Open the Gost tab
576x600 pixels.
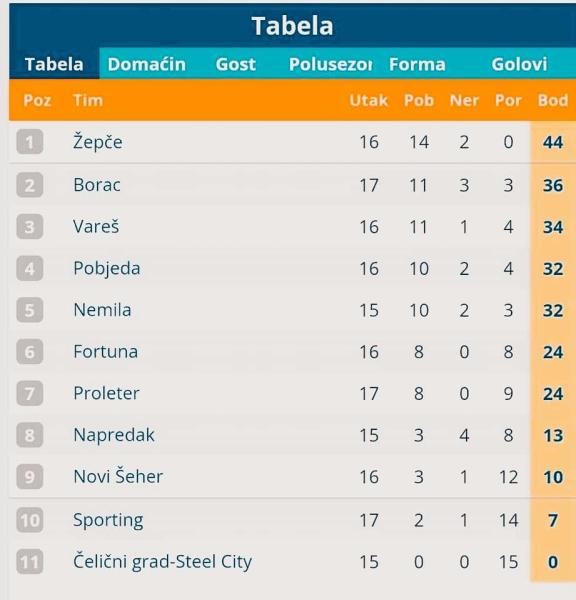tap(235, 64)
